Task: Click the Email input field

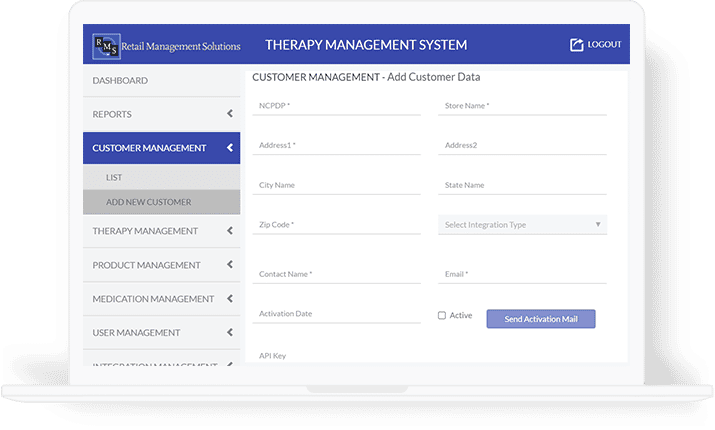Action: [x=522, y=274]
